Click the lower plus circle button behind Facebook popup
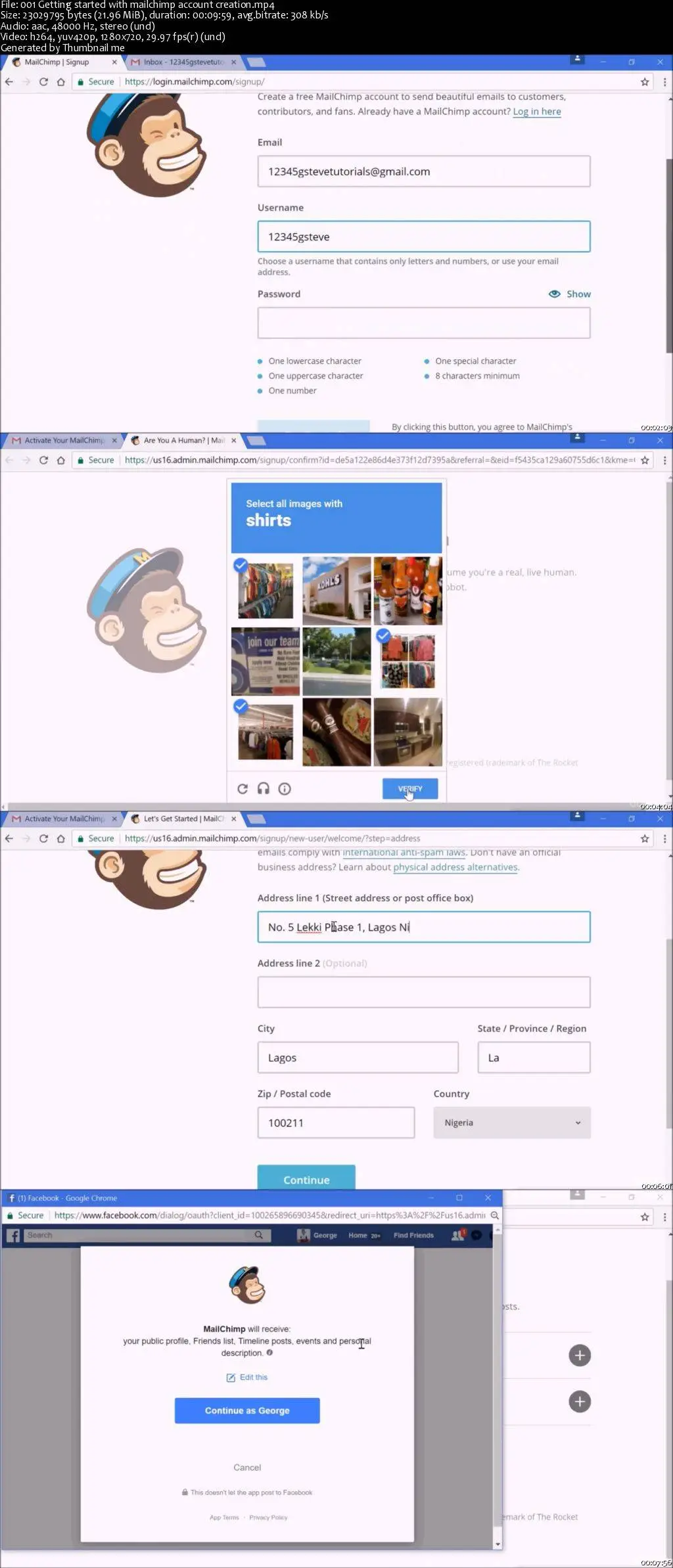 [580, 1401]
